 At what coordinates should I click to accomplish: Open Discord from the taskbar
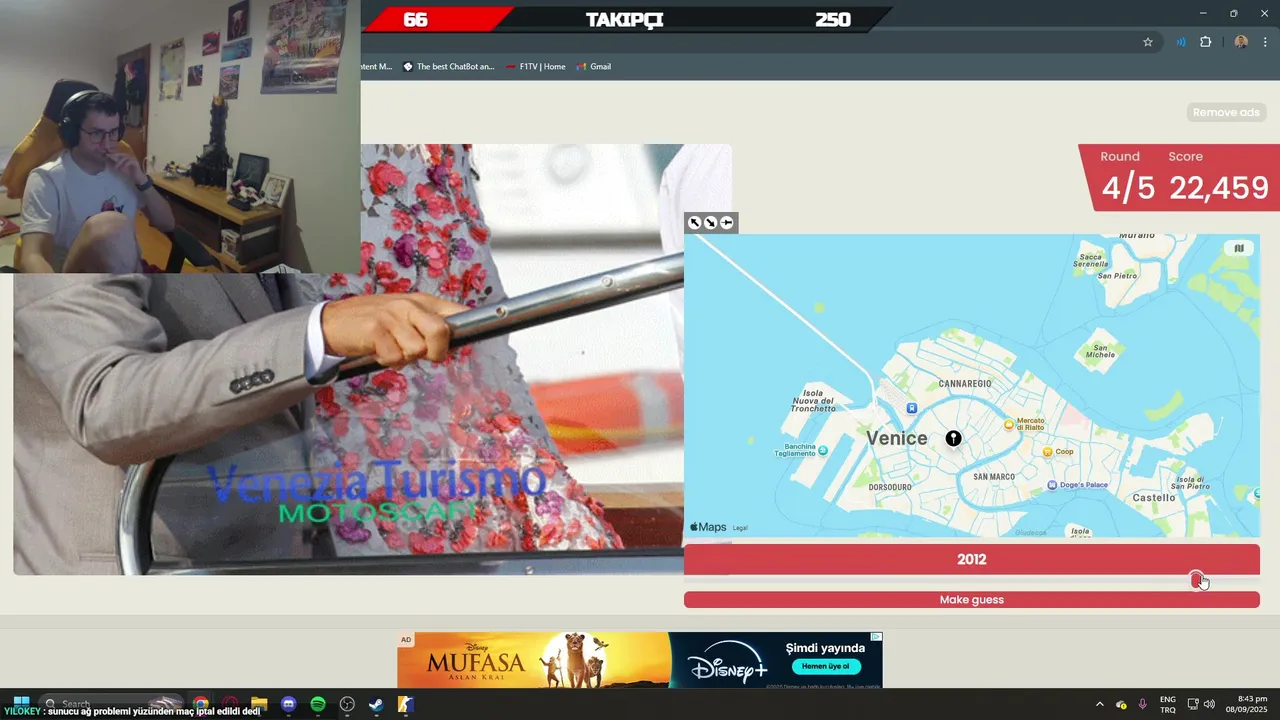pyautogui.click(x=288, y=704)
